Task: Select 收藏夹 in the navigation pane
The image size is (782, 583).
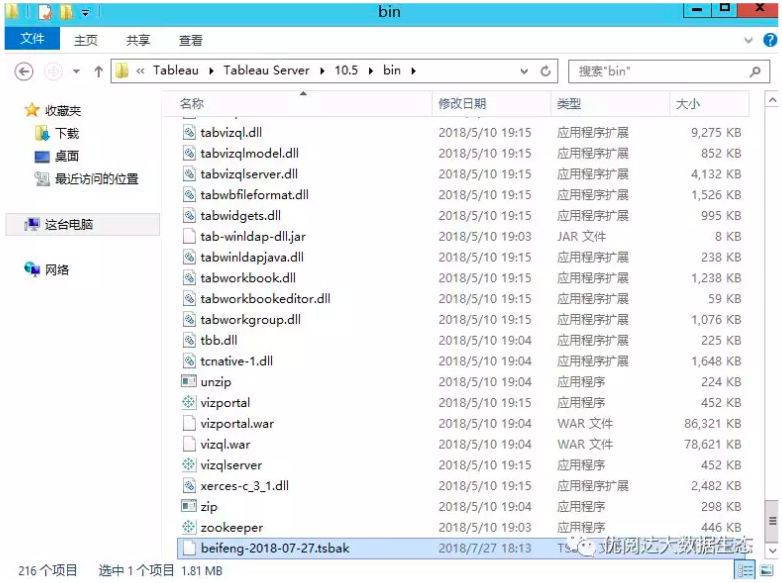Action: (63, 110)
